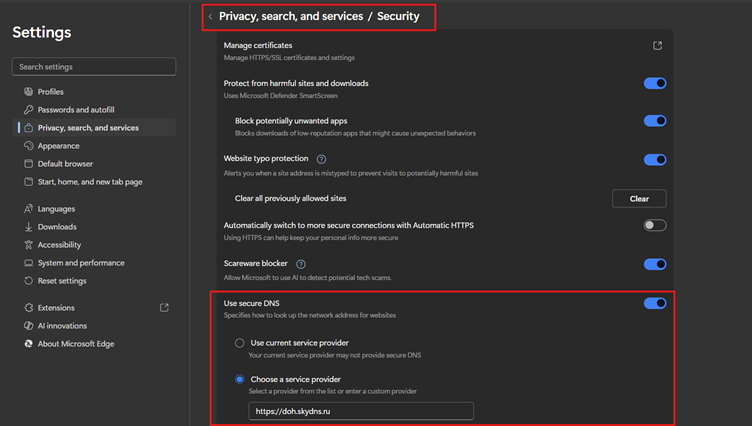Click the Profiles icon in sidebar
Screen dimensions: 752x426
click(x=29, y=92)
